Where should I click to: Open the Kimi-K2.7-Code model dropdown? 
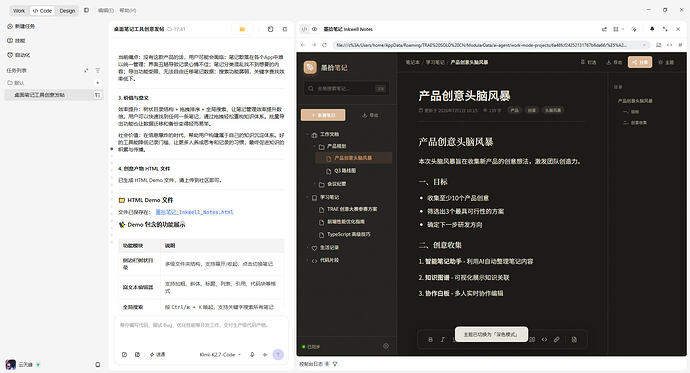click(x=220, y=355)
